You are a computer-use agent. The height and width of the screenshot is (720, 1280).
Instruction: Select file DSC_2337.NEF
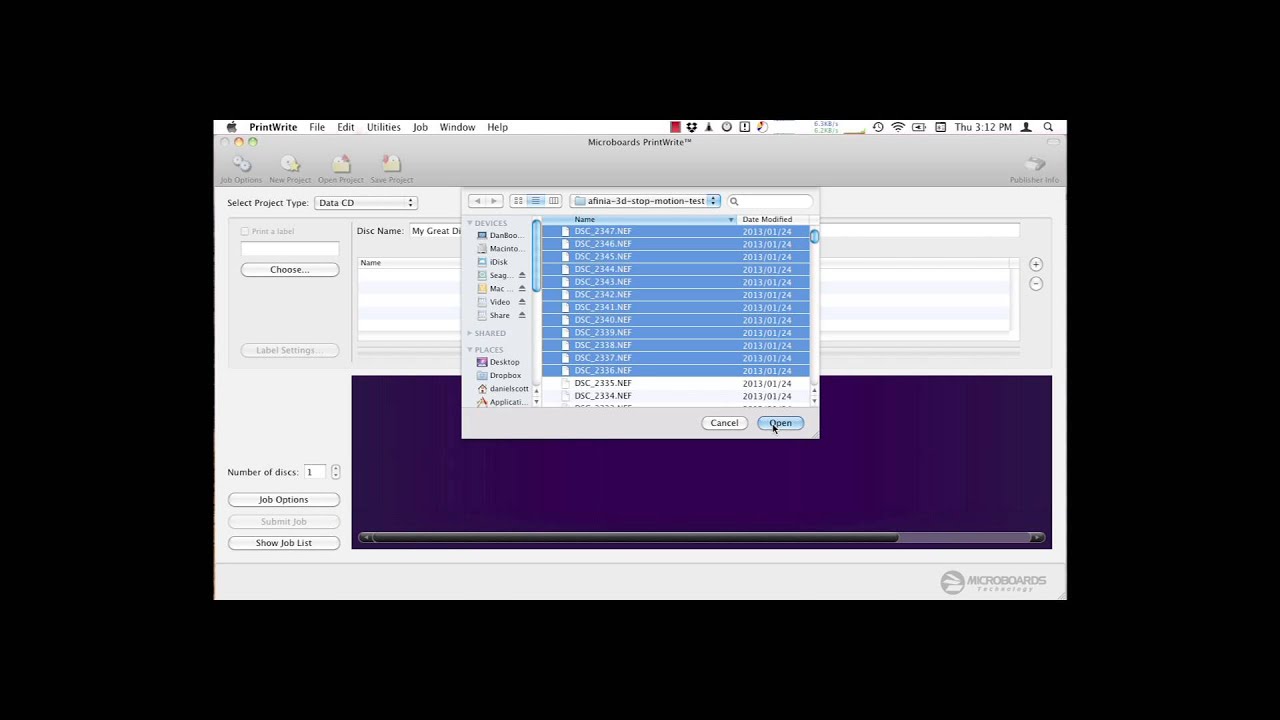point(676,358)
